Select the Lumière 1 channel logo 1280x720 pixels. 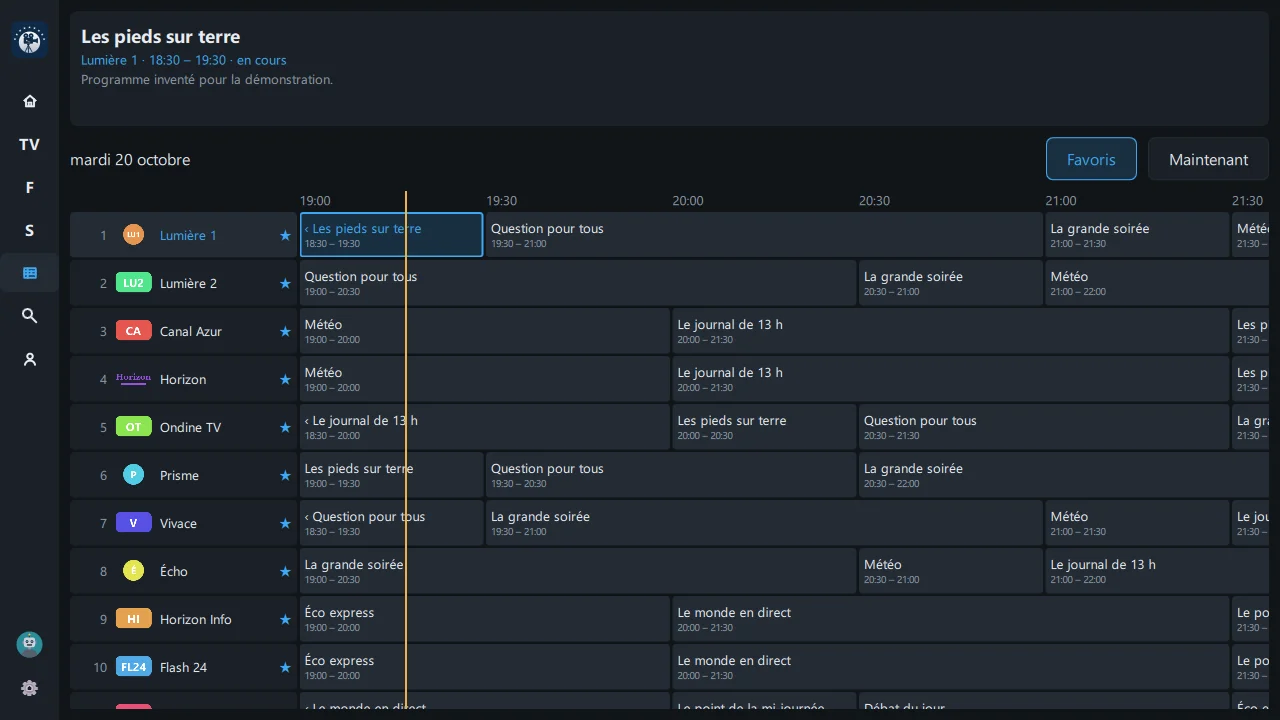(133, 235)
